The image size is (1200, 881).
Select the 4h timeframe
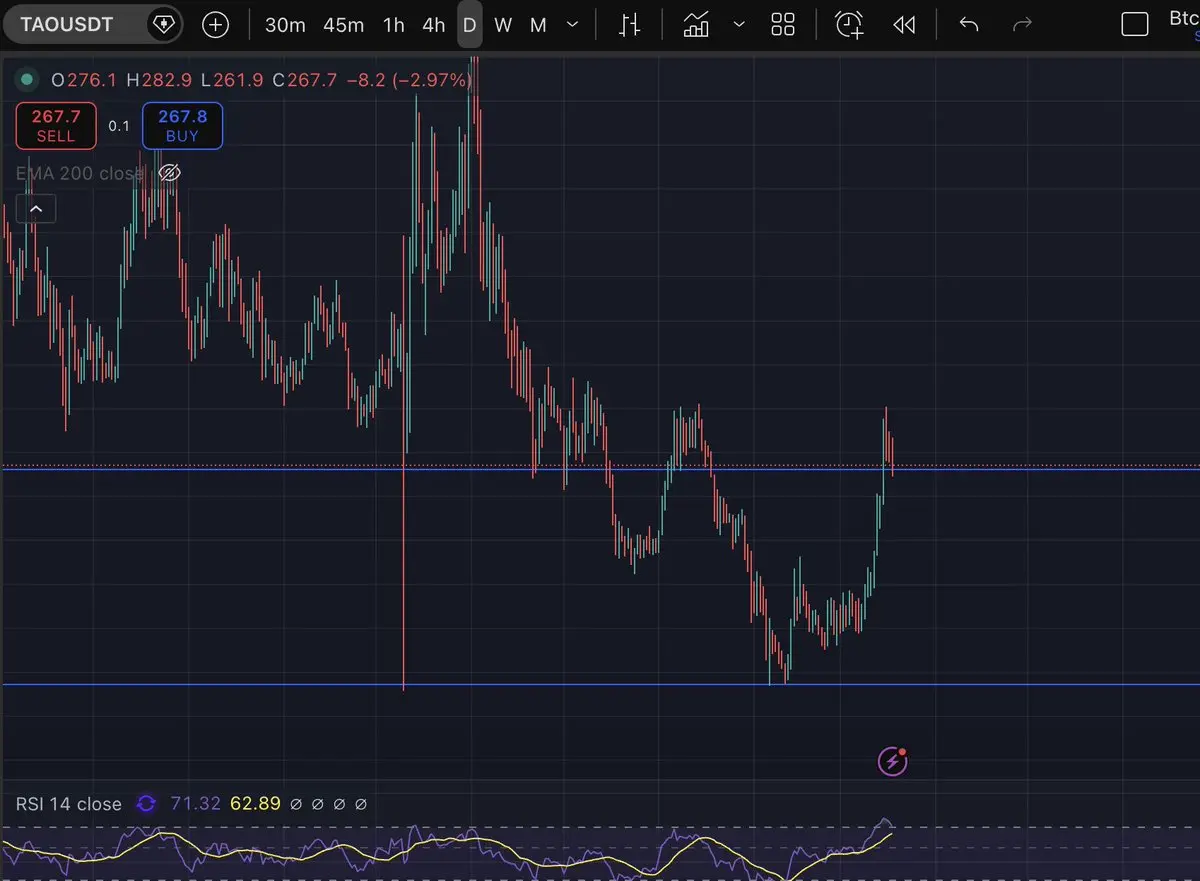click(x=434, y=25)
